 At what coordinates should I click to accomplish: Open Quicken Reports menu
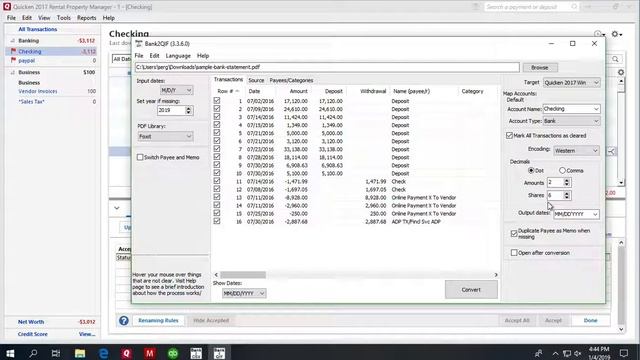(87, 18)
